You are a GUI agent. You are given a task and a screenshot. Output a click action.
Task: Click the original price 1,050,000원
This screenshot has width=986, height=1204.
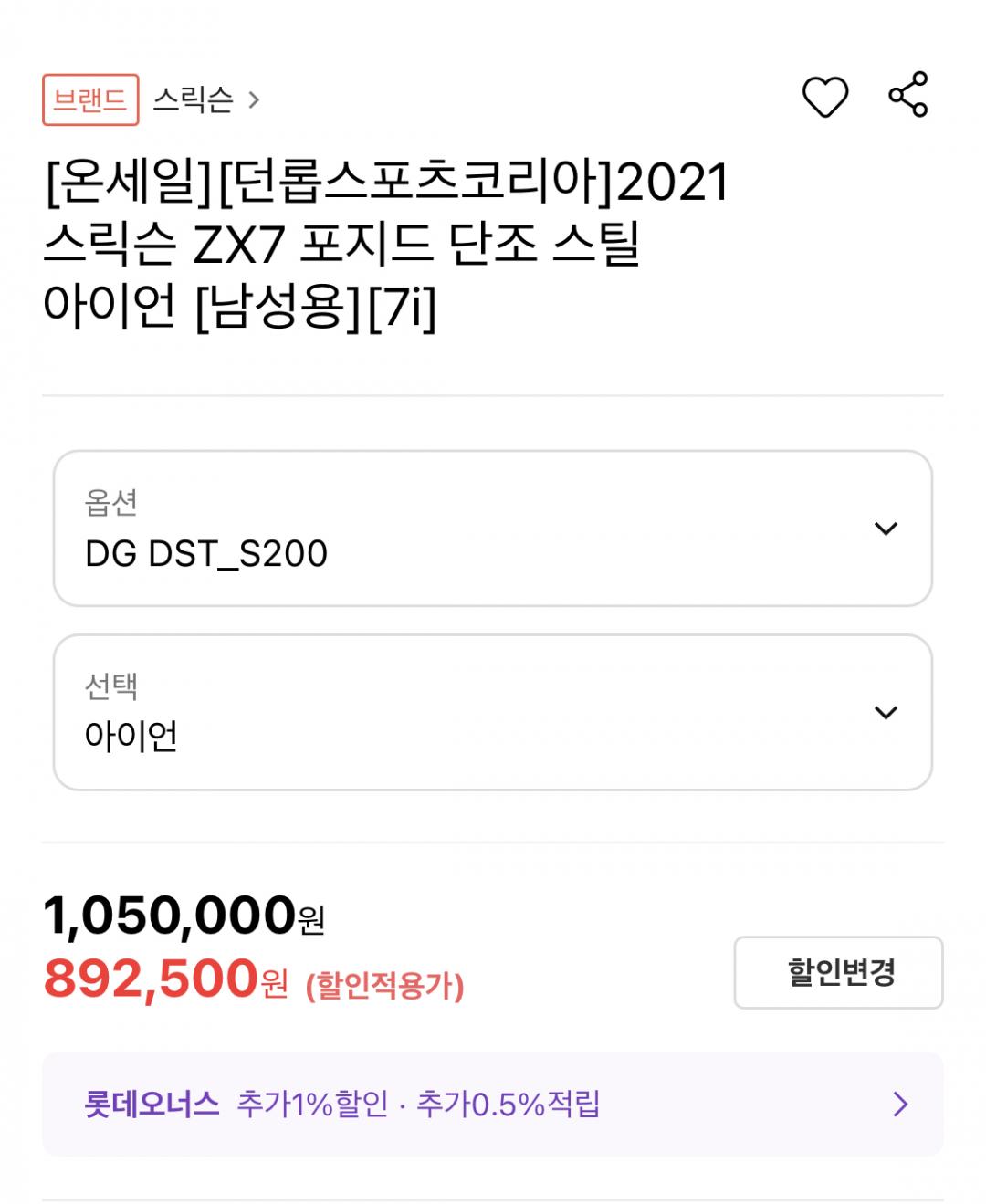(184, 916)
